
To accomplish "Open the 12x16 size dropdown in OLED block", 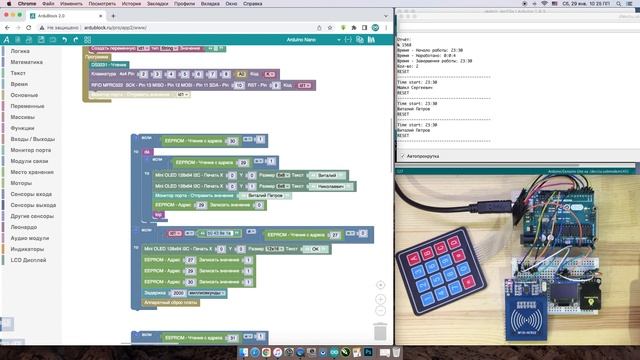I will click(x=274, y=249).
